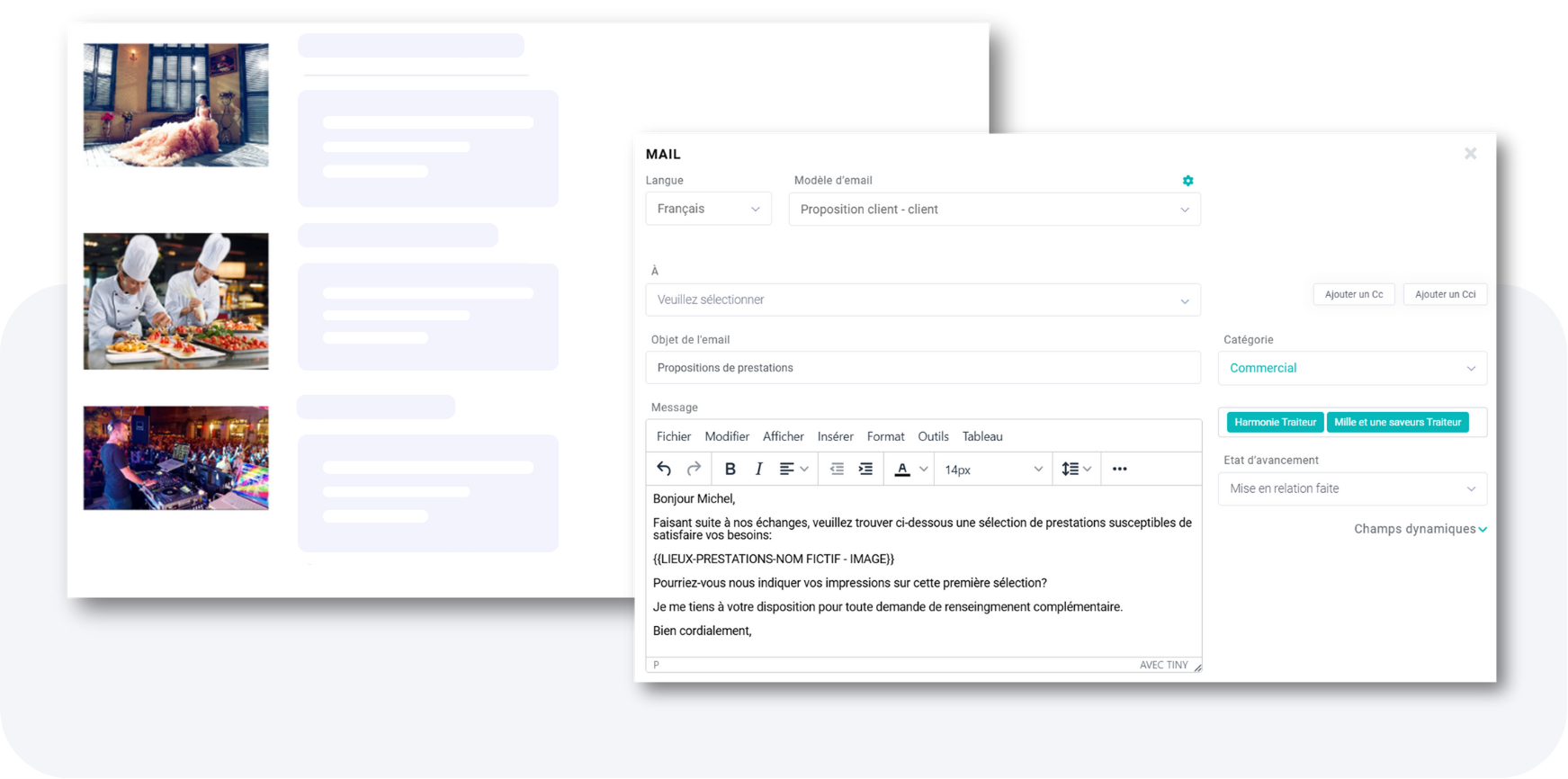Click the 'Pourriez-vous nous indiquer' sentence
Screen dimensions: 1568x779
click(850, 583)
